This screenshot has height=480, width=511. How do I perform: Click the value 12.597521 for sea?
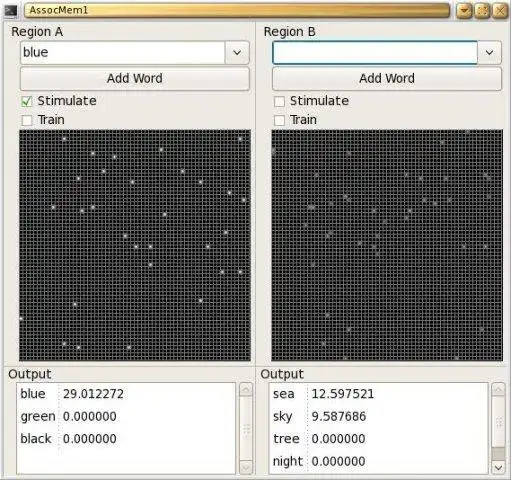343,394
